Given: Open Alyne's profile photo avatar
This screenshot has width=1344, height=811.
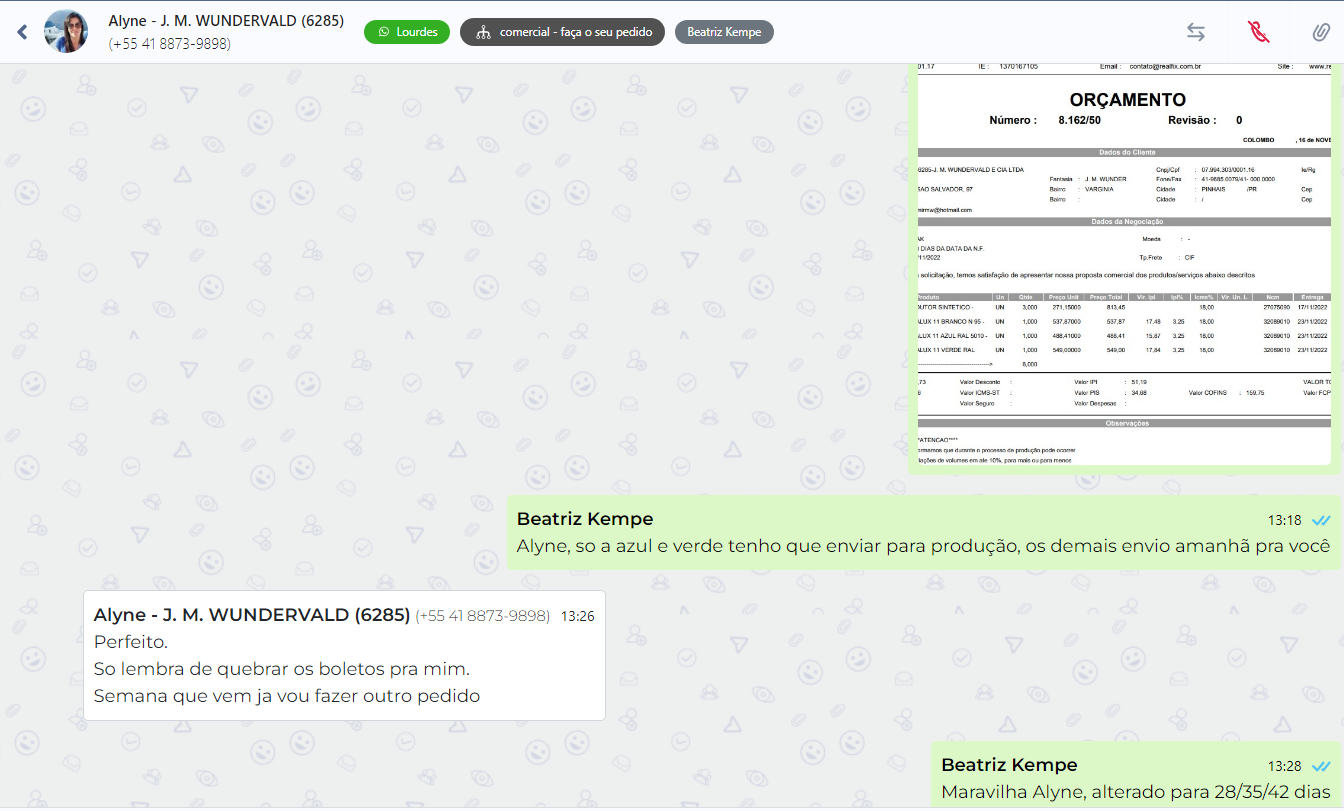Looking at the screenshot, I should click(66, 32).
